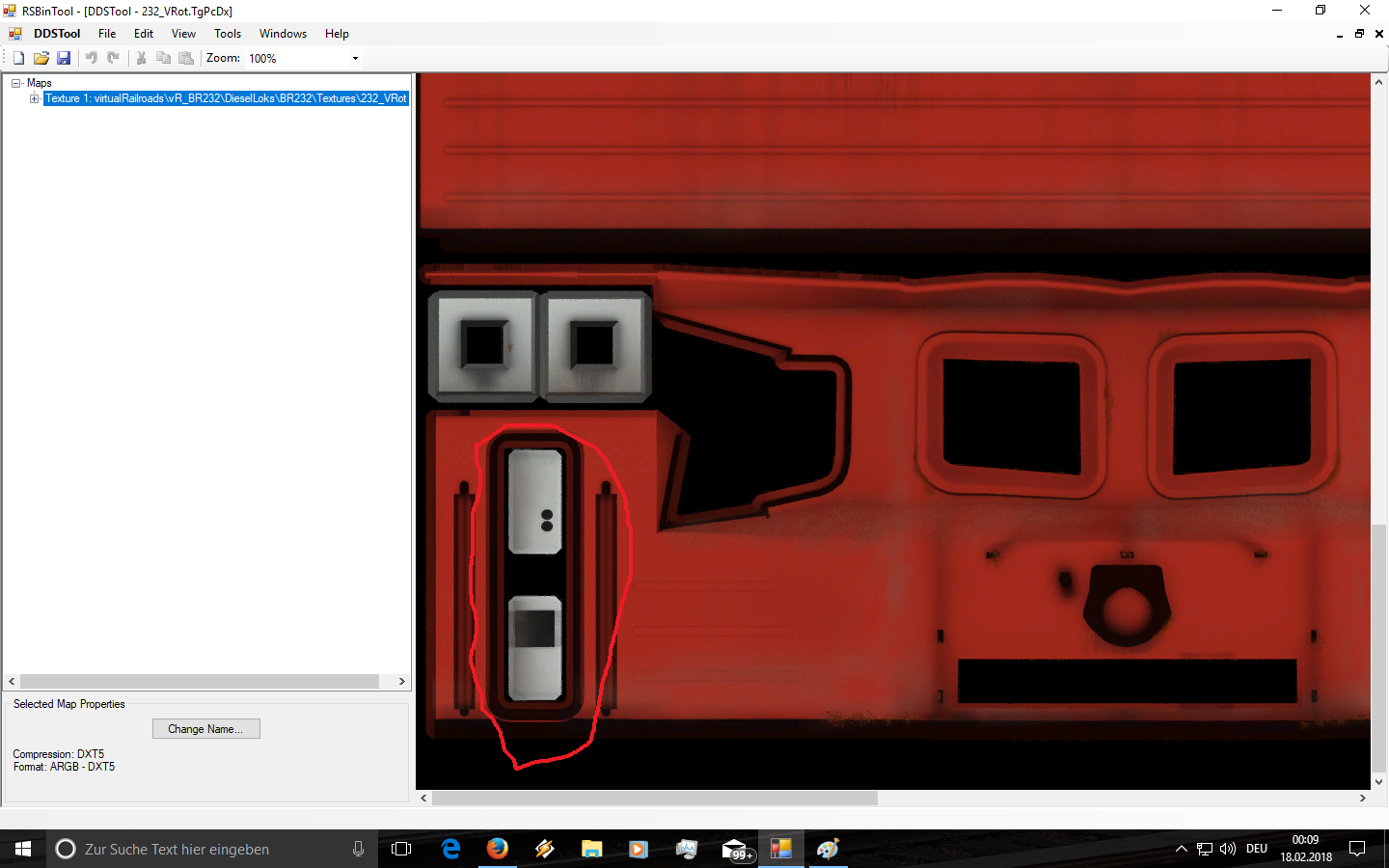Open the Windows menu

pyautogui.click(x=283, y=34)
